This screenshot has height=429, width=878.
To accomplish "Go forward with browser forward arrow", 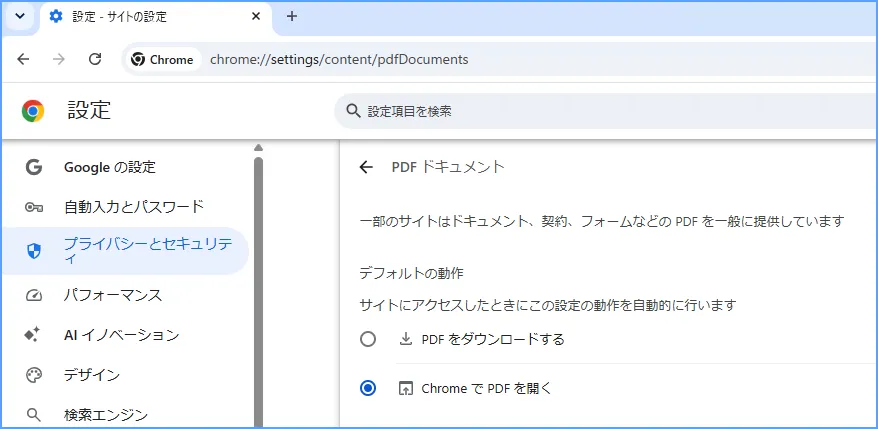I will pos(59,59).
